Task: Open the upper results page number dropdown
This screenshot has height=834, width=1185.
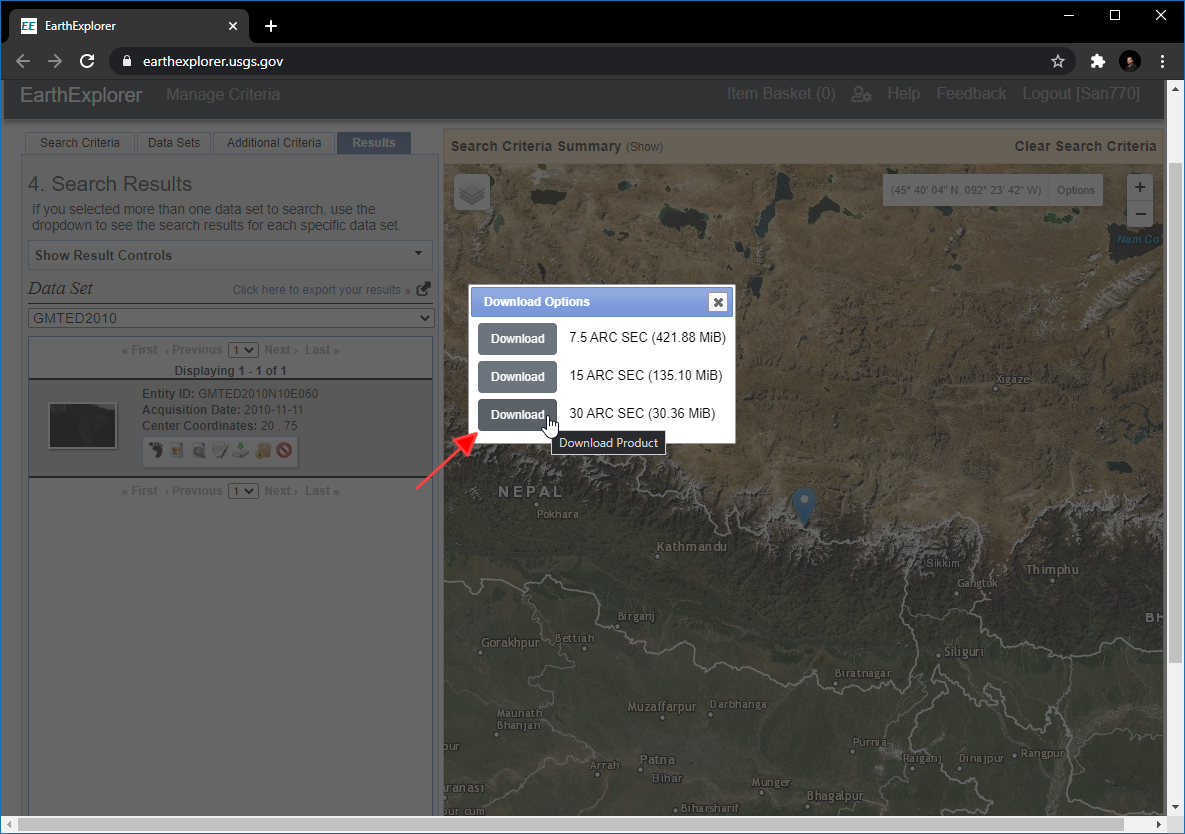Action: (243, 350)
